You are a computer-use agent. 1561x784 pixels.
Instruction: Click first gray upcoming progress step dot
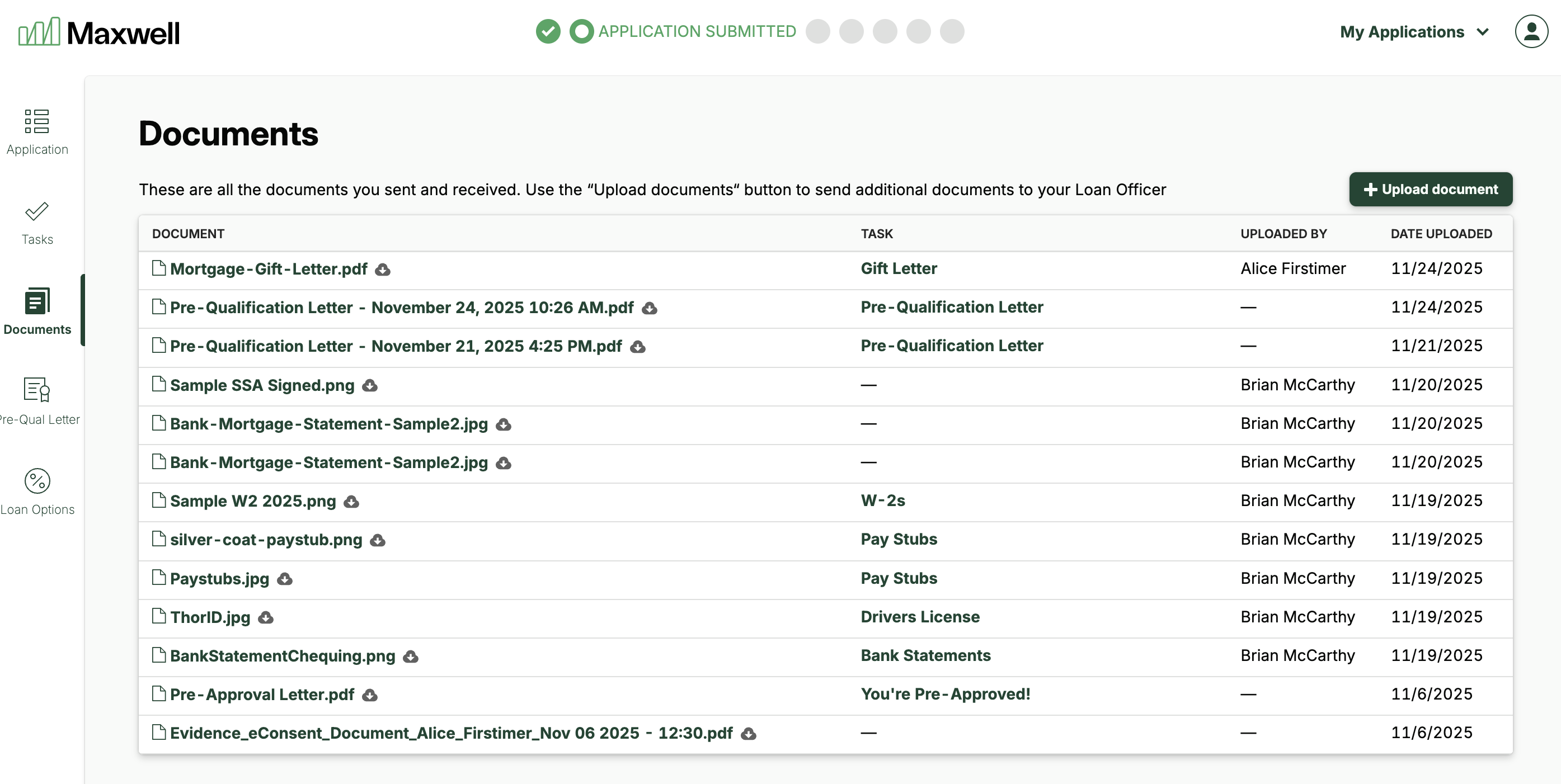pyautogui.click(x=817, y=31)
